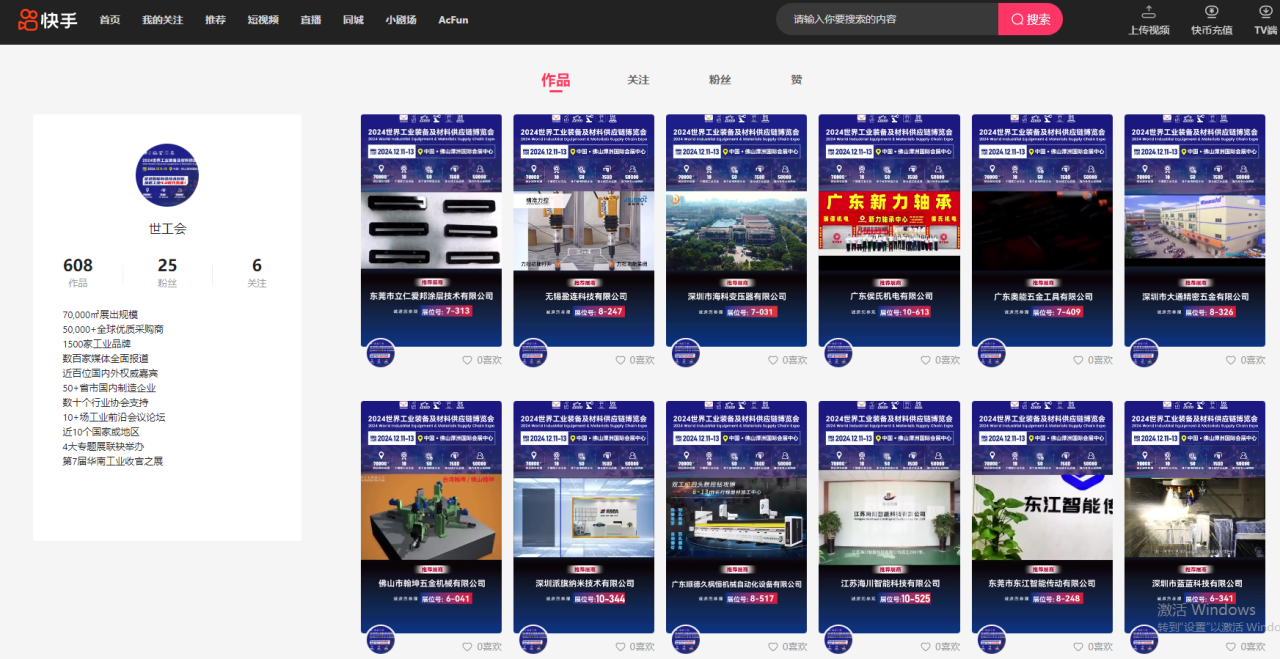The height and width of the screenshot is (659, 1280).
Task: Click author avatar under 无锡盈连科技 video
Action: pyautogui.click(x=533, y=353)
